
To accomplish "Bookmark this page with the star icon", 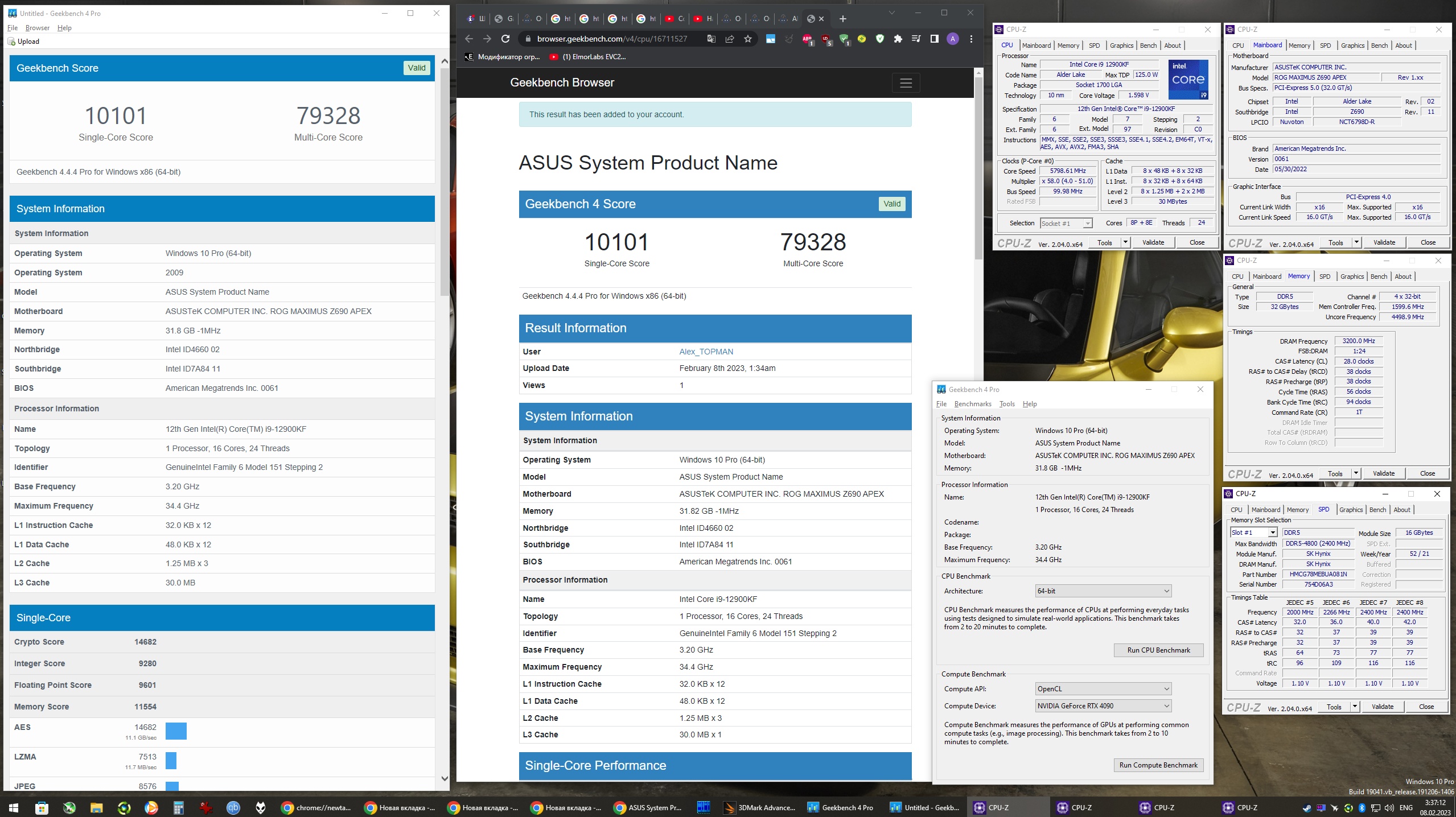I will tap(748, 39).
